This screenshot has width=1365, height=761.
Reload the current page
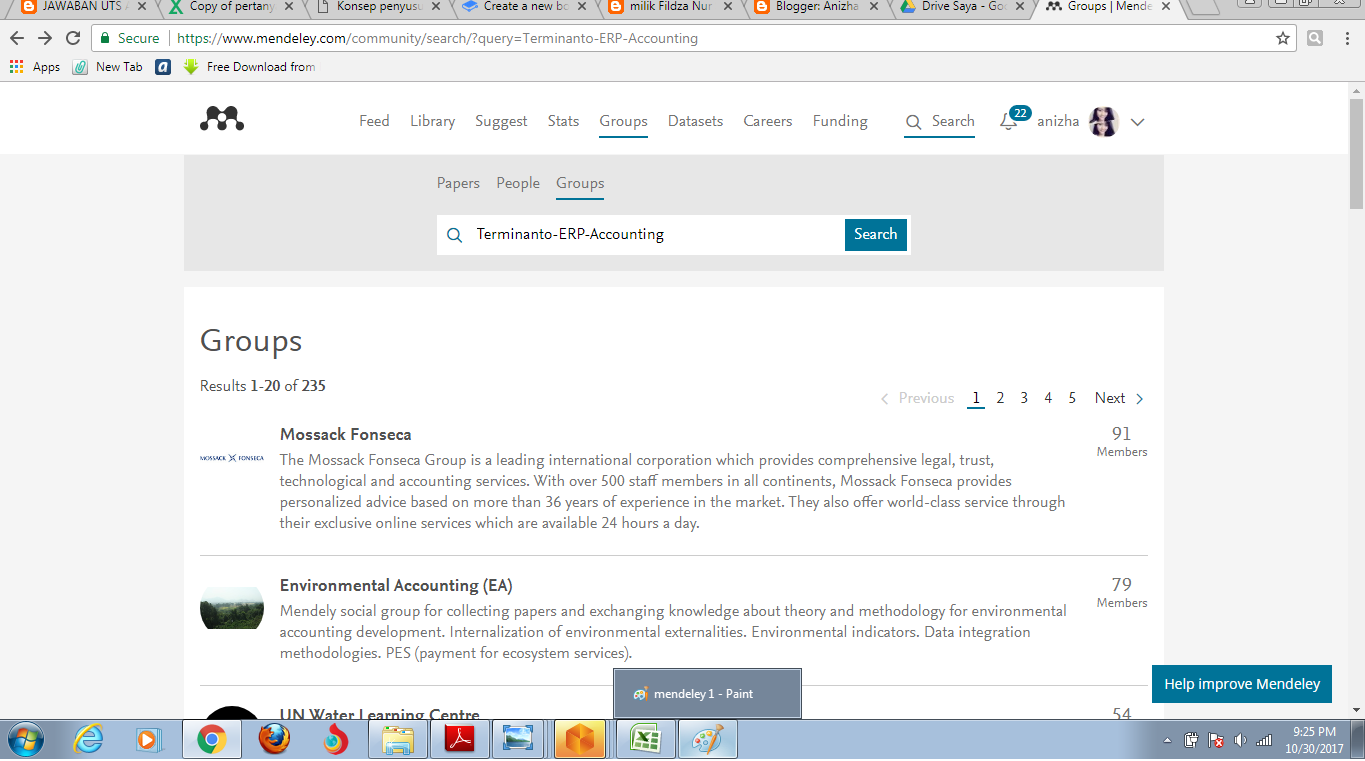tap(73, 38)
